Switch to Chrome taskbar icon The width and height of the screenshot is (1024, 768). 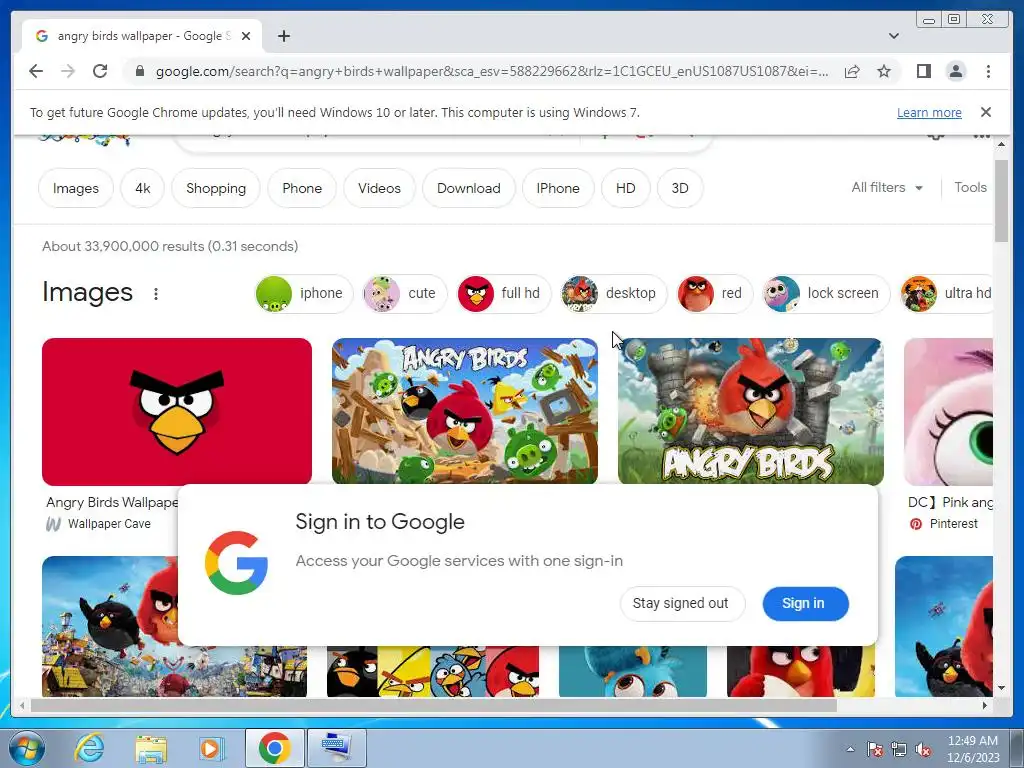tap(274, 748)
